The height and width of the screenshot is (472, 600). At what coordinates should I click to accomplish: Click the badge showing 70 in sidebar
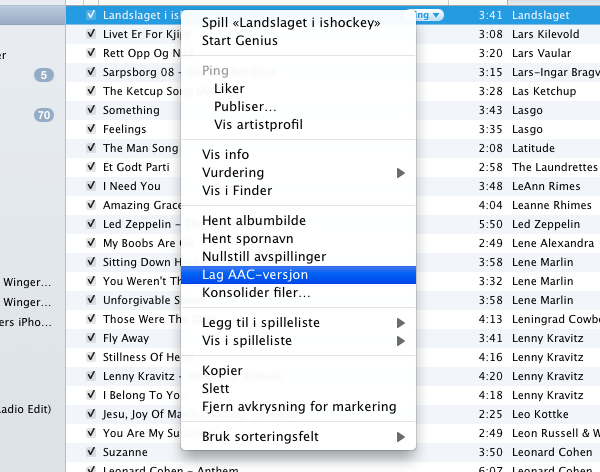pyautogui.click(x=43, y=115)
